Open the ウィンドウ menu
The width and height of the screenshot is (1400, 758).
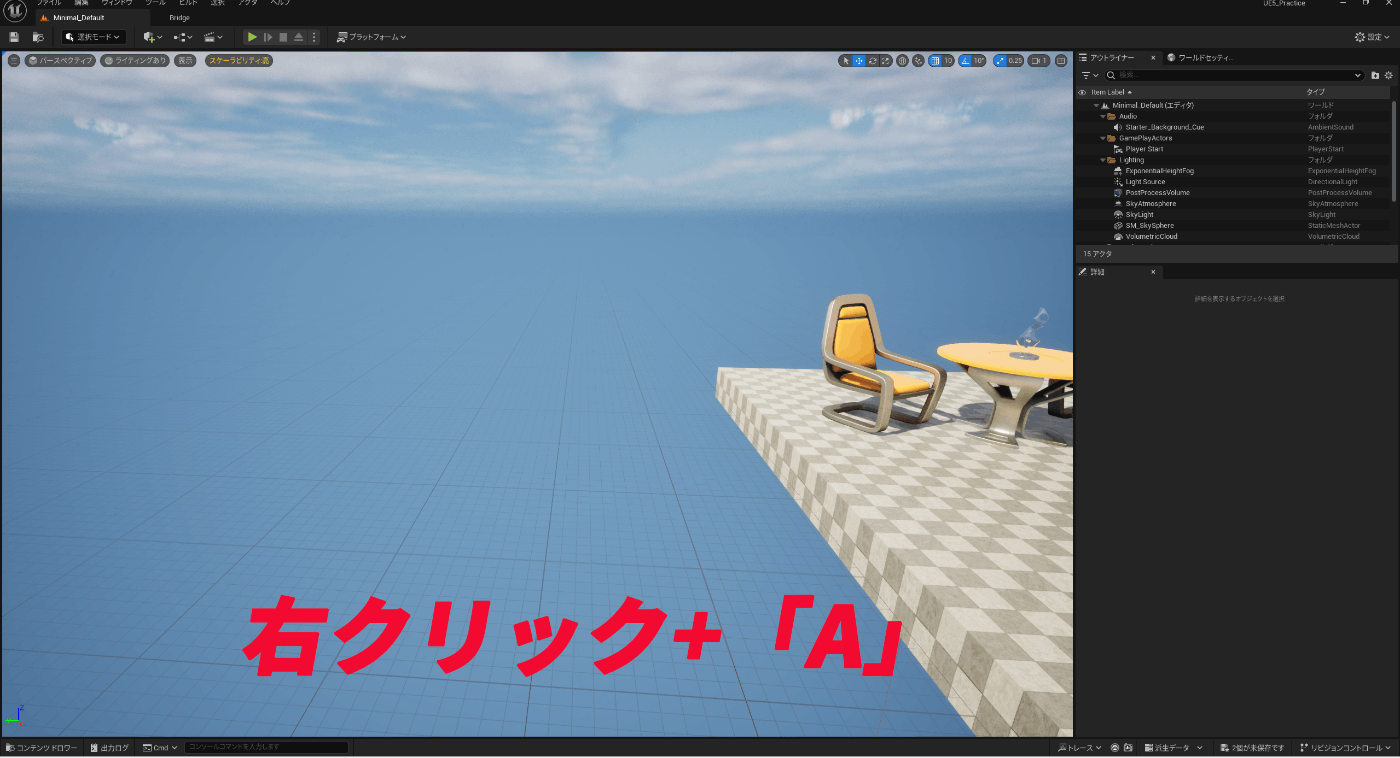pyautogui.click(x=116, y=3)
